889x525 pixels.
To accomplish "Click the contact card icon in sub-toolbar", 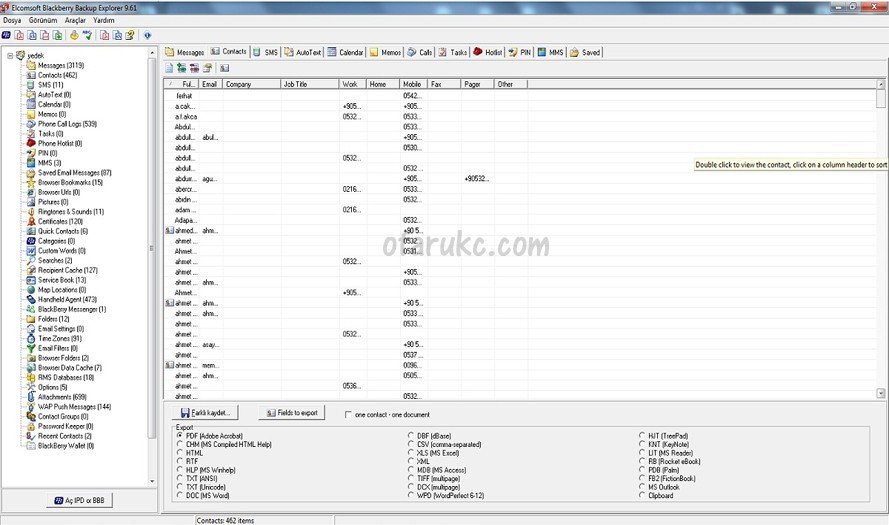I will [225, 68].
